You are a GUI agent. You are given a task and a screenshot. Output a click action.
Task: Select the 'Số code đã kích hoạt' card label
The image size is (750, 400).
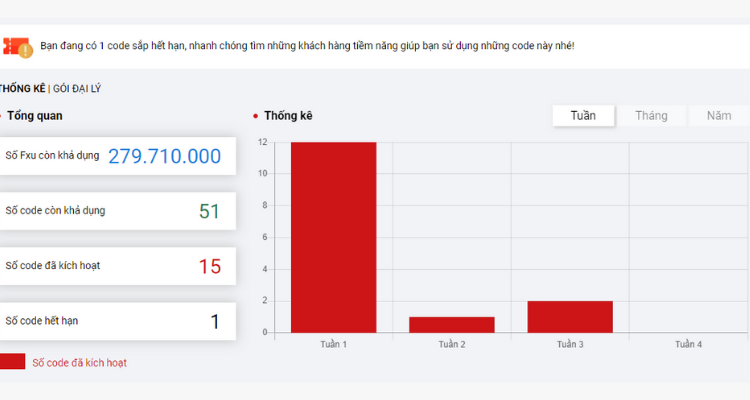coord(53,266)
